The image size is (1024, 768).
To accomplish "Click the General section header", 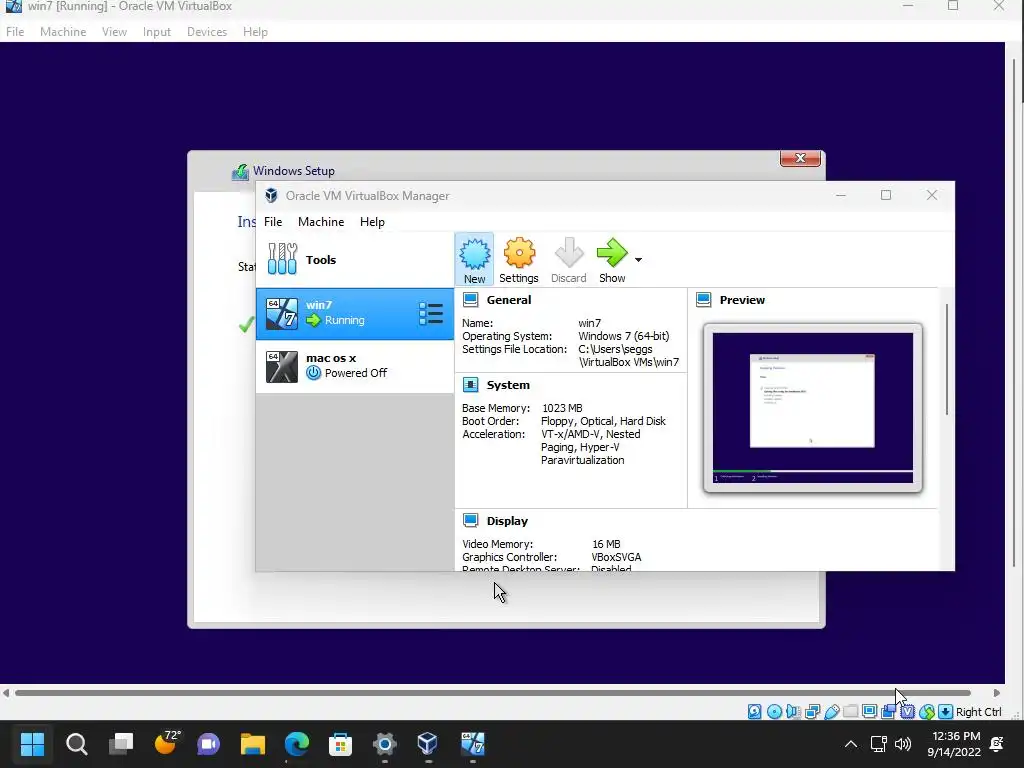I will point(508,300).
